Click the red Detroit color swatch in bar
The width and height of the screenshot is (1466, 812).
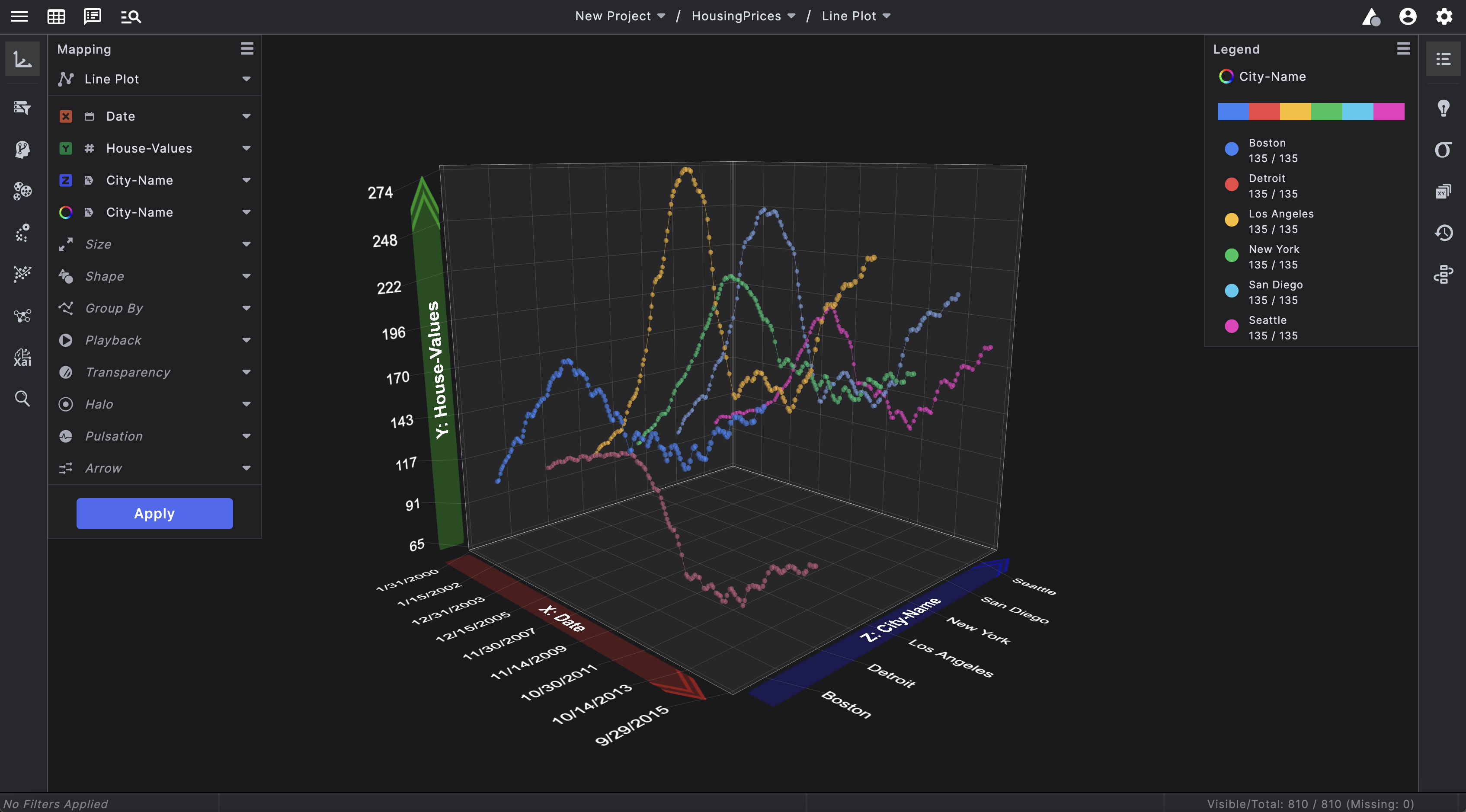1264,112
